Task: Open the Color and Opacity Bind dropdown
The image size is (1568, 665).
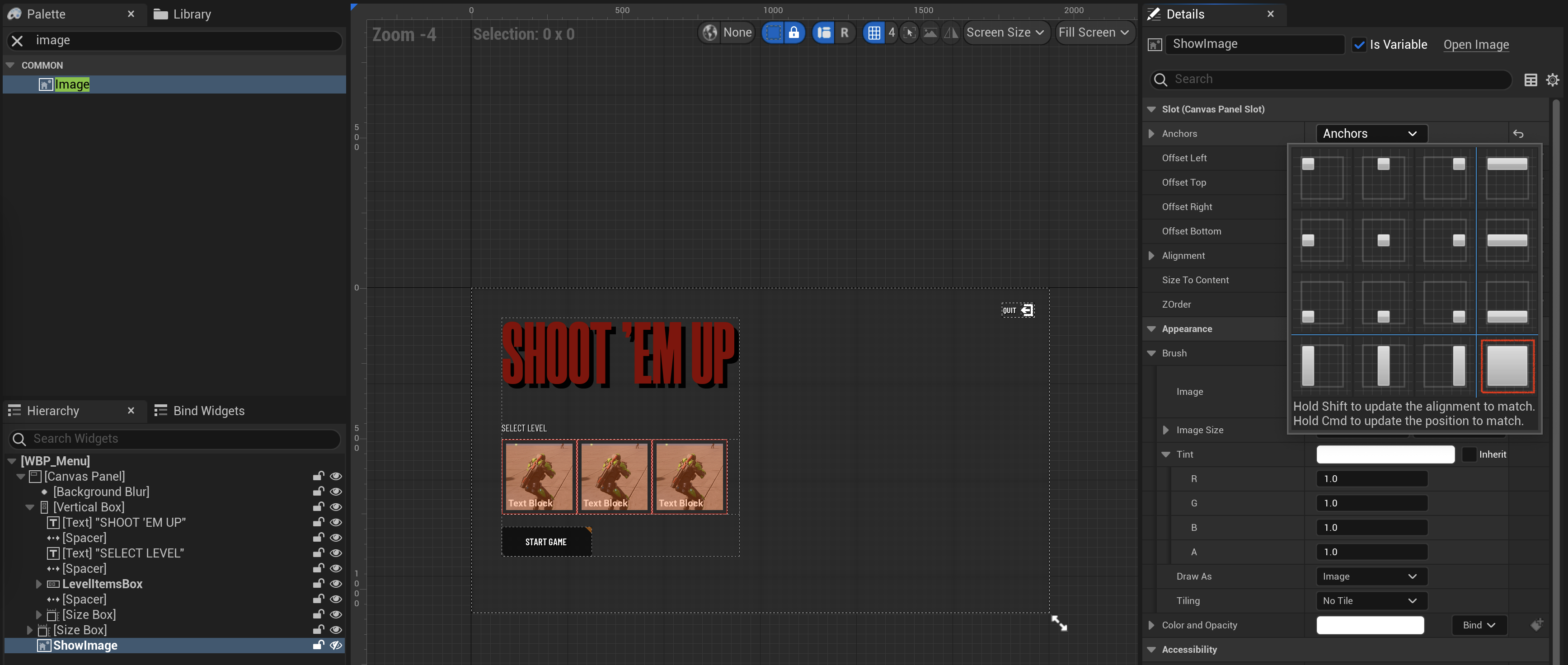Action: click(x=1479, y=625)
